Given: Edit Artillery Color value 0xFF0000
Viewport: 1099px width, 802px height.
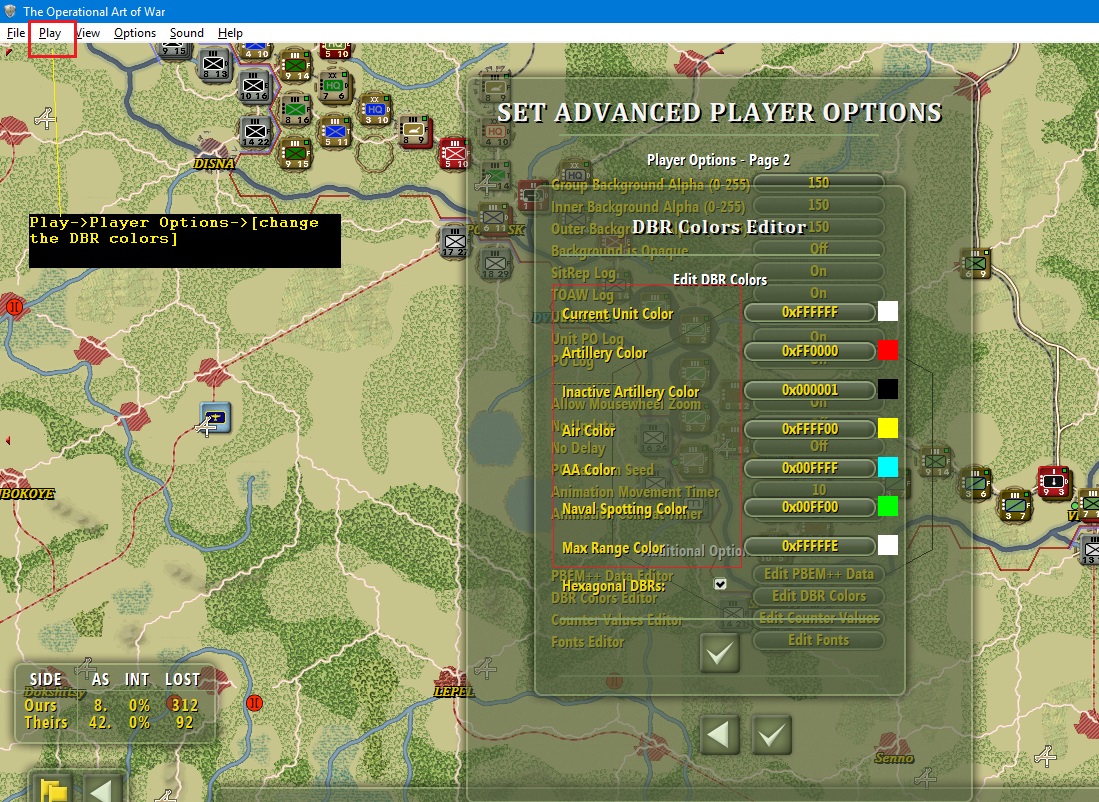Looking at the screenshot, I should pos(810,351).
